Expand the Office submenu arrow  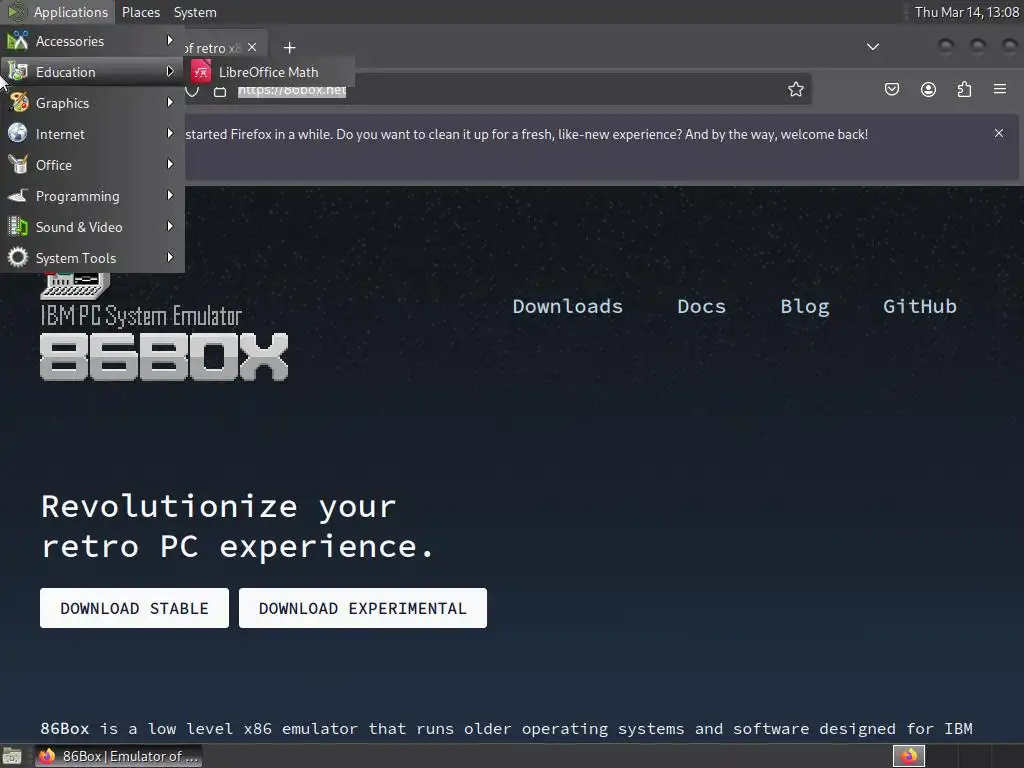click(170, 164)
